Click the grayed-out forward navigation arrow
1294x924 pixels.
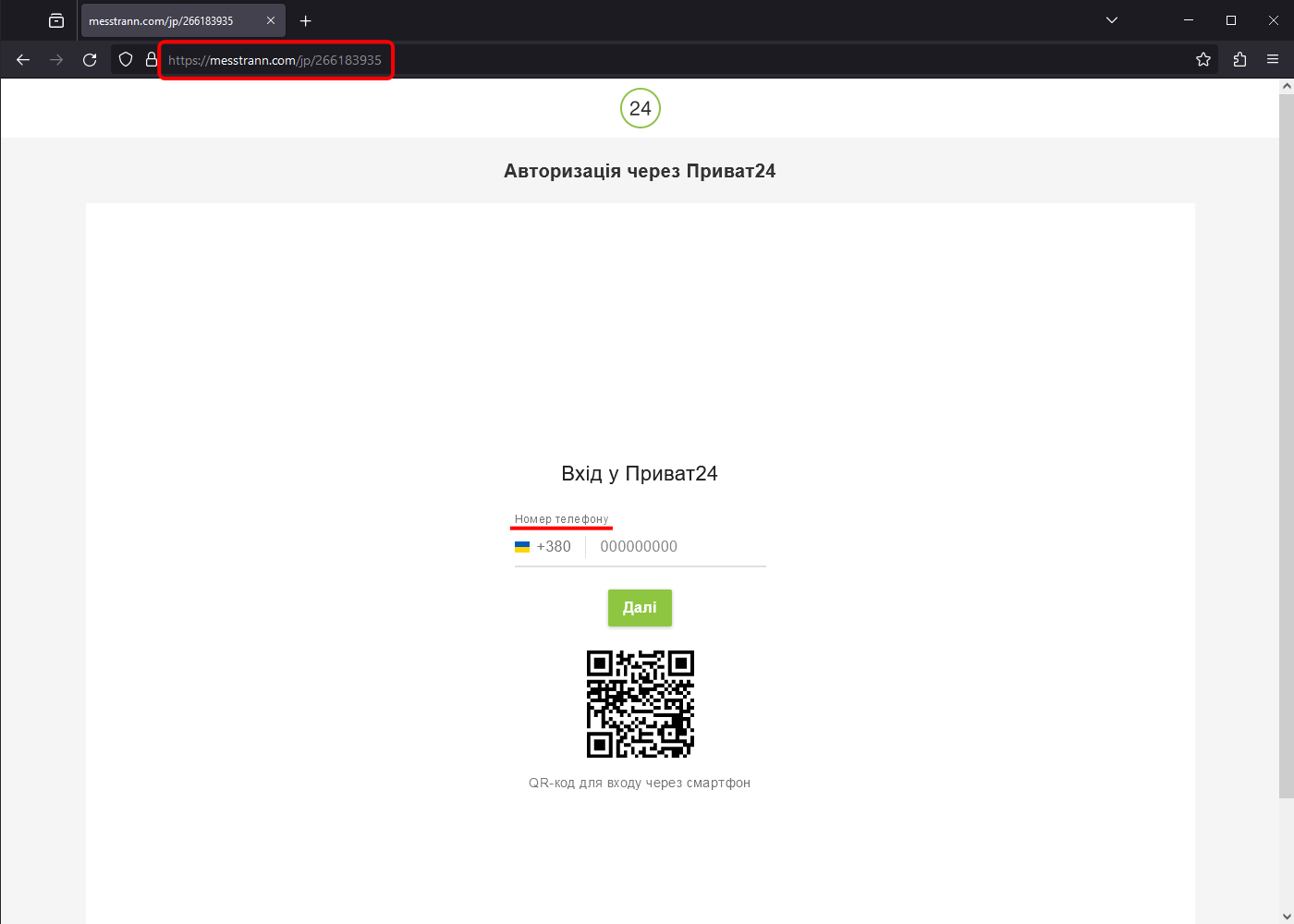pyautogui.click(x=56, y=60)
